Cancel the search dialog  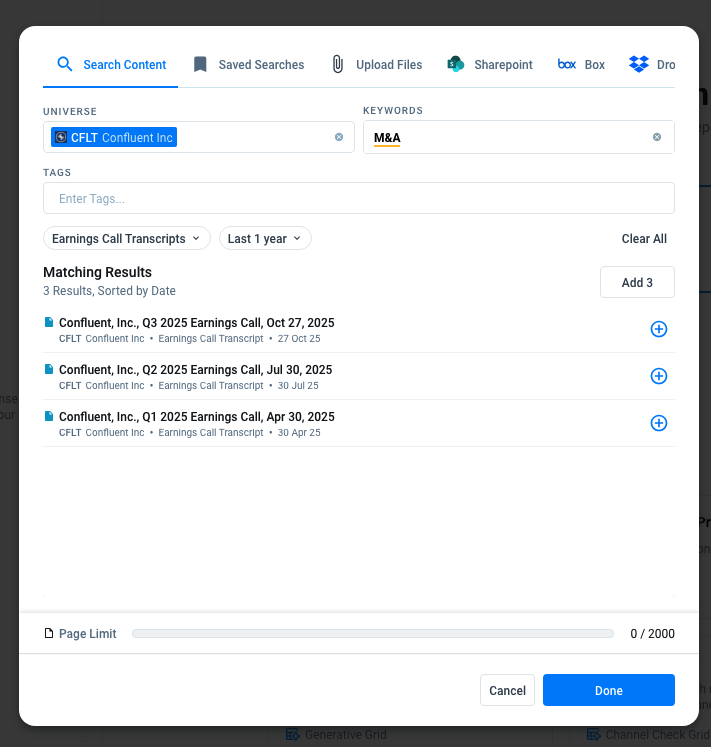pyautogui.click(x=507, y=690)
